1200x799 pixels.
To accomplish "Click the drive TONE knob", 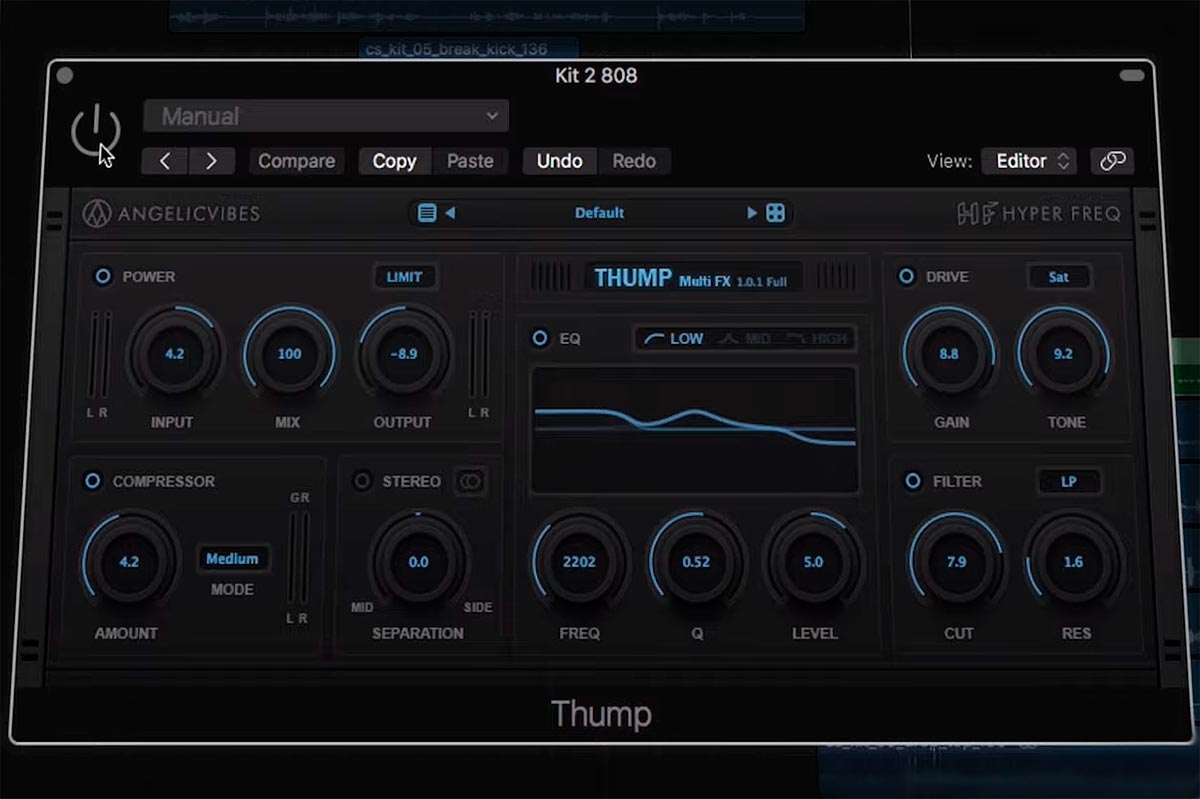I will coord(1063,353).
